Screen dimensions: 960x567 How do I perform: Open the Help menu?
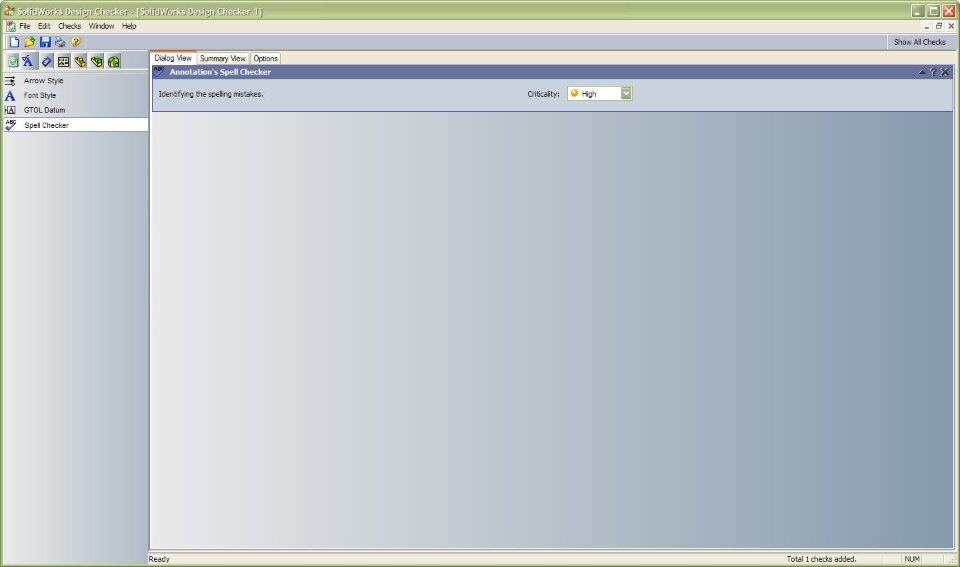(x=129, y=26)
